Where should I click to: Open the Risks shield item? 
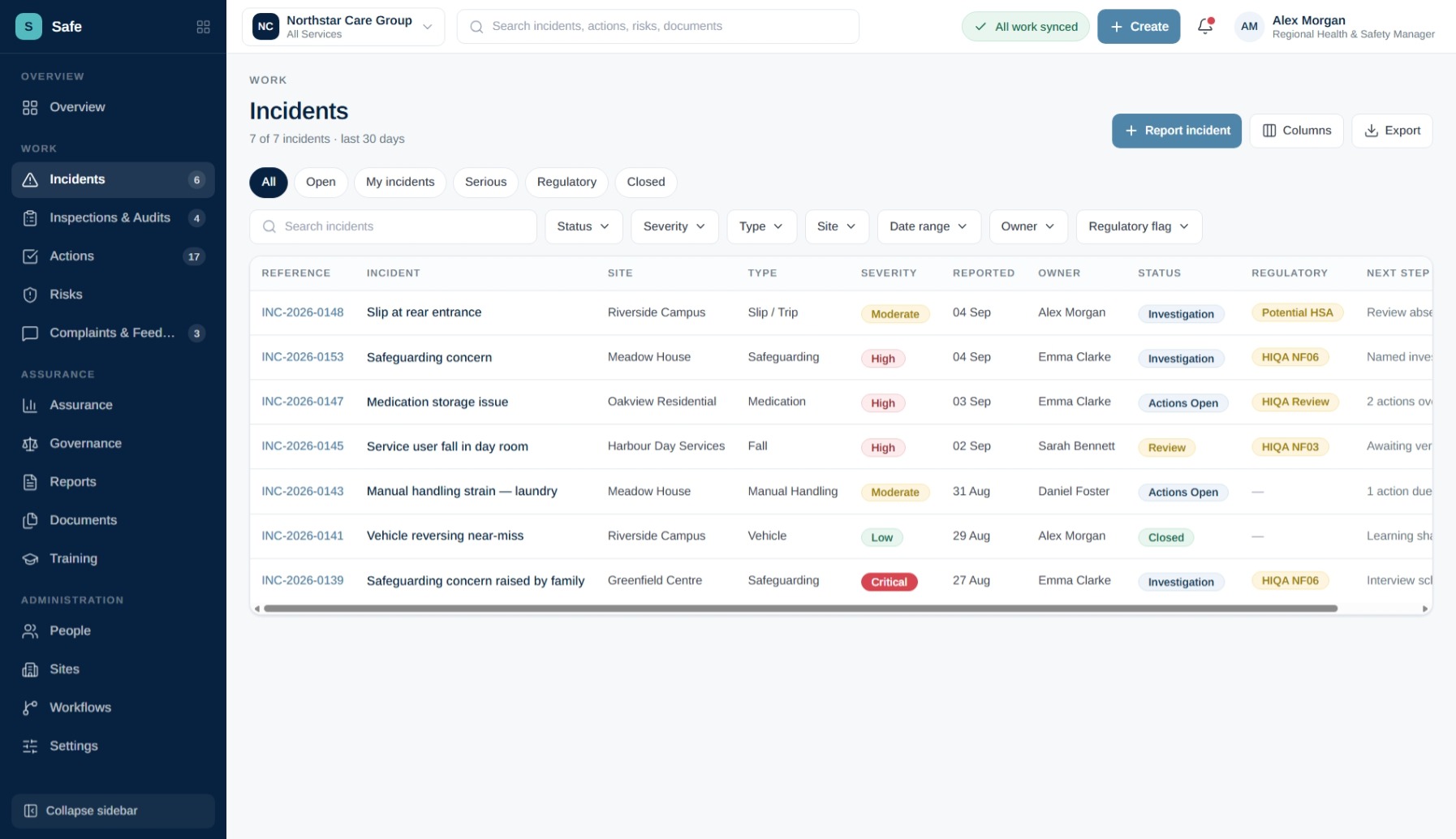point(113,295)
